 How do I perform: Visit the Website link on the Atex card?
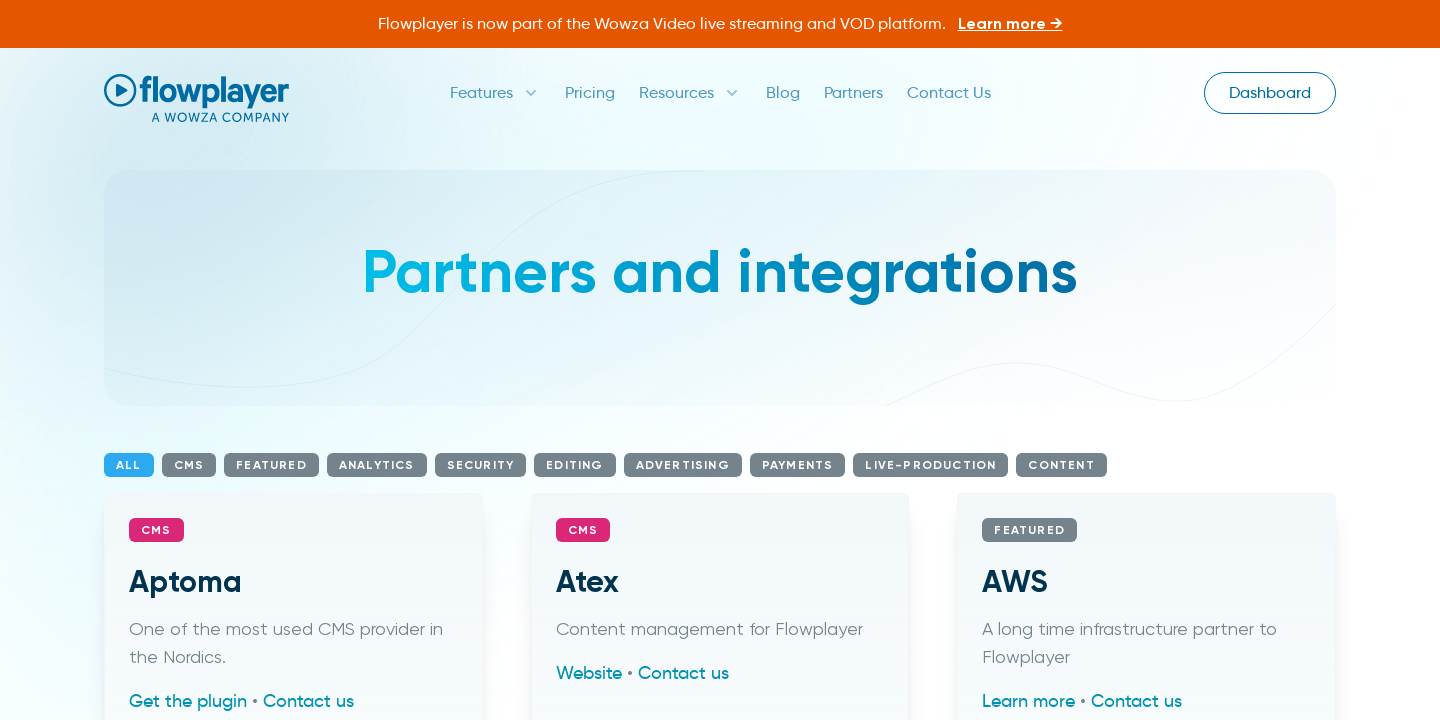589,673
